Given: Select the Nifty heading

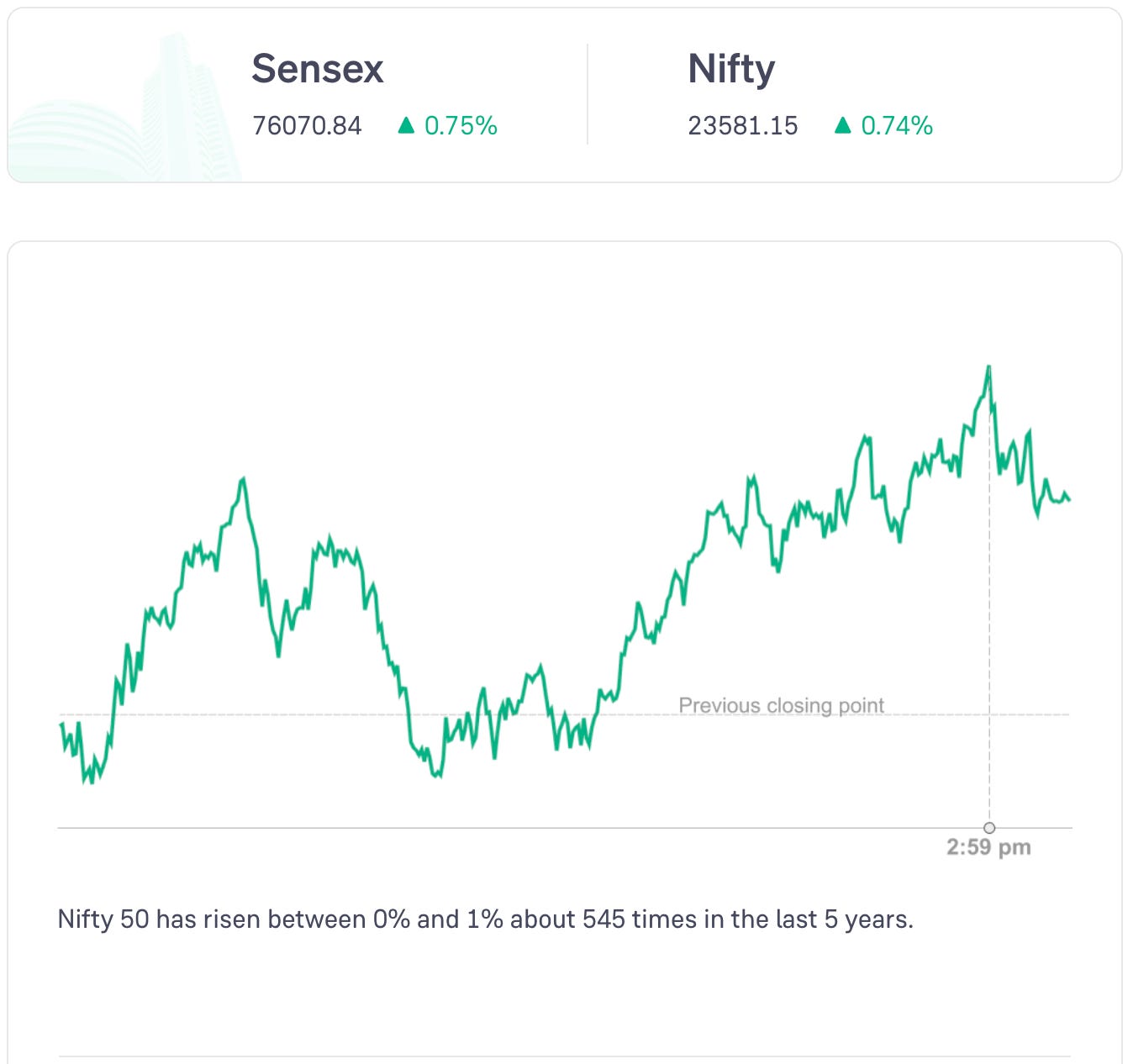Looking at the screenshot, I should click(731, 69).
